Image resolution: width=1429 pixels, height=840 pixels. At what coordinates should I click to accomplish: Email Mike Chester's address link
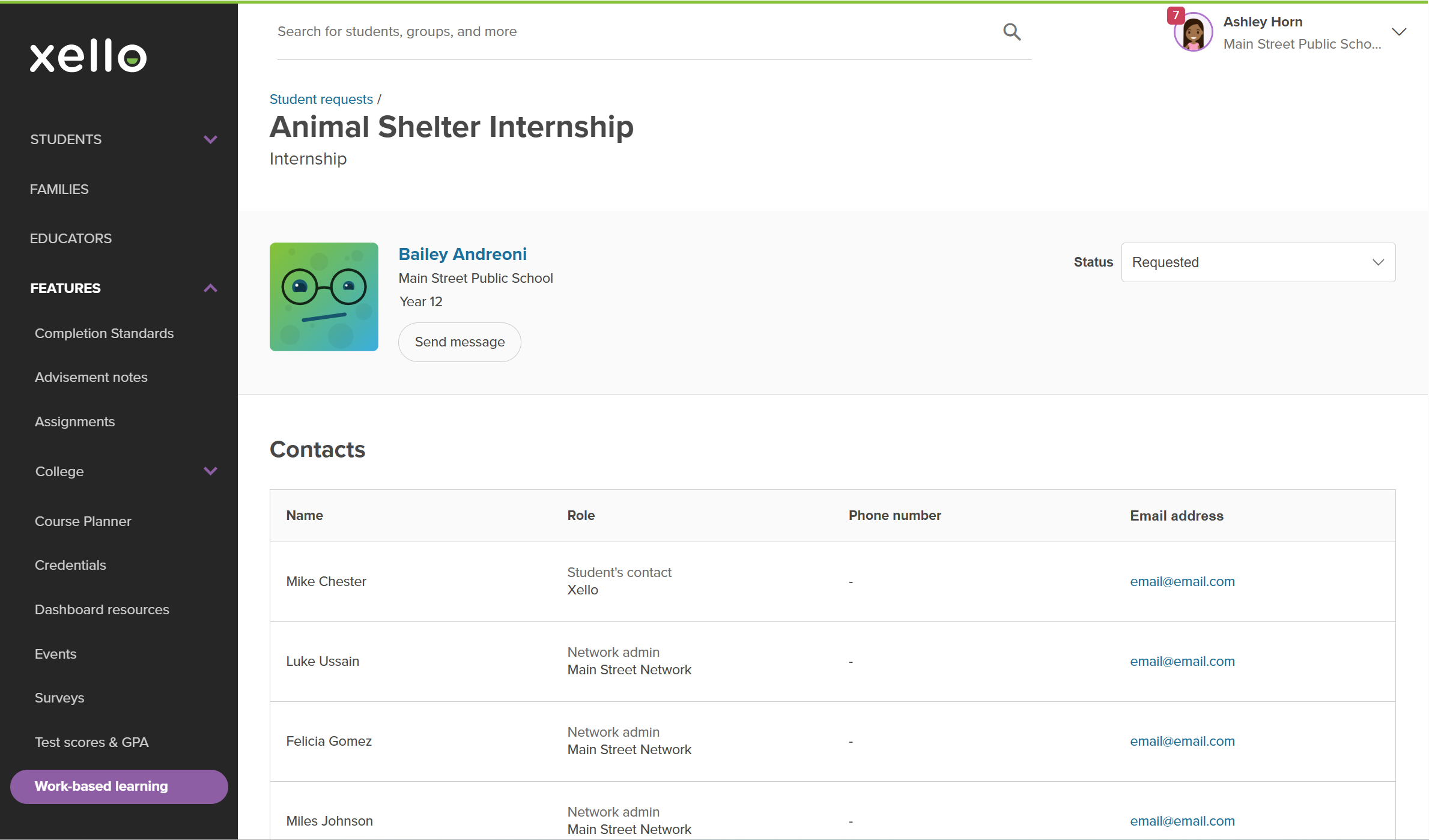[1182, 581]
